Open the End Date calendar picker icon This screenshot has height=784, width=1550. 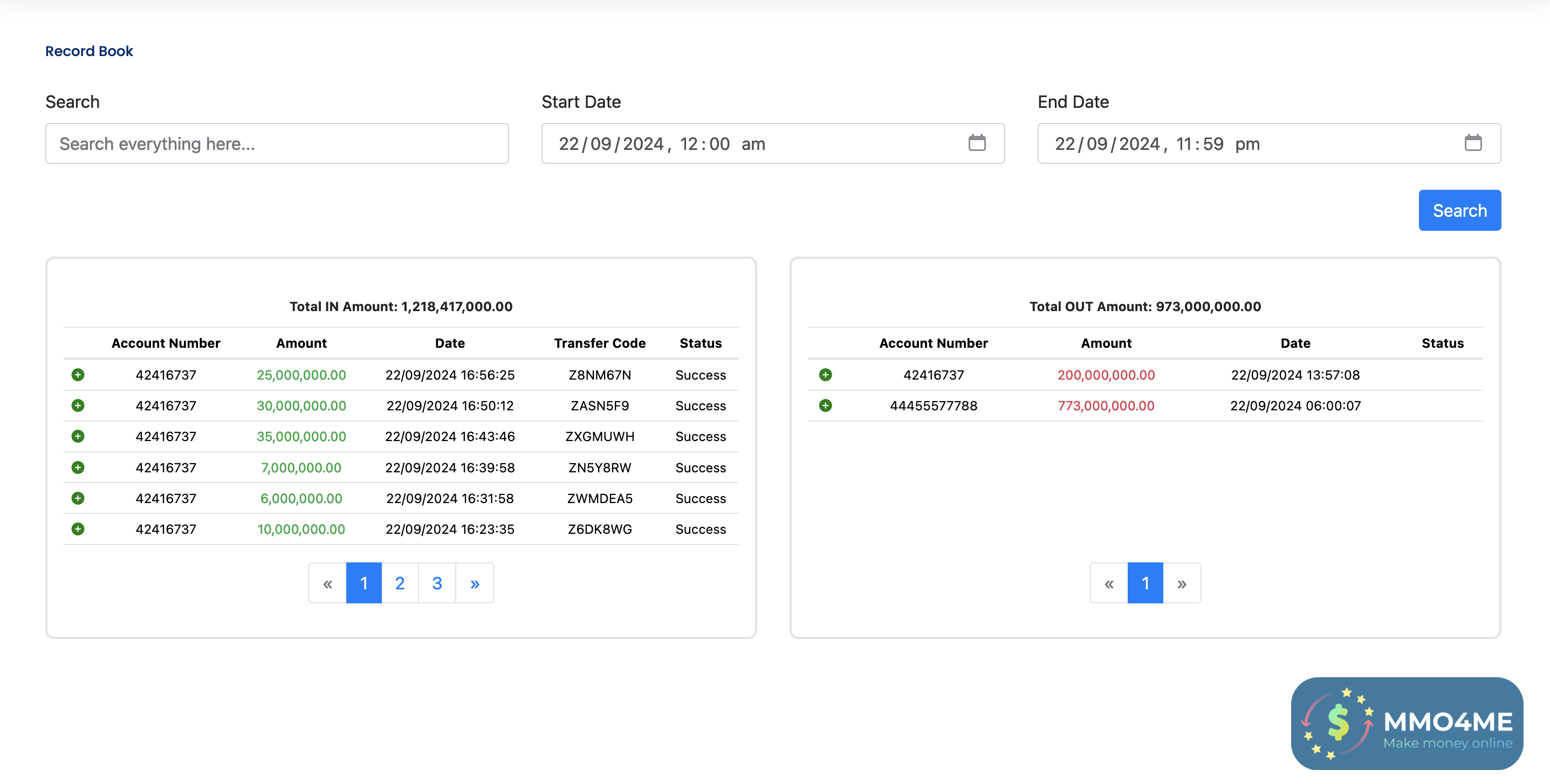(1473, 143)
